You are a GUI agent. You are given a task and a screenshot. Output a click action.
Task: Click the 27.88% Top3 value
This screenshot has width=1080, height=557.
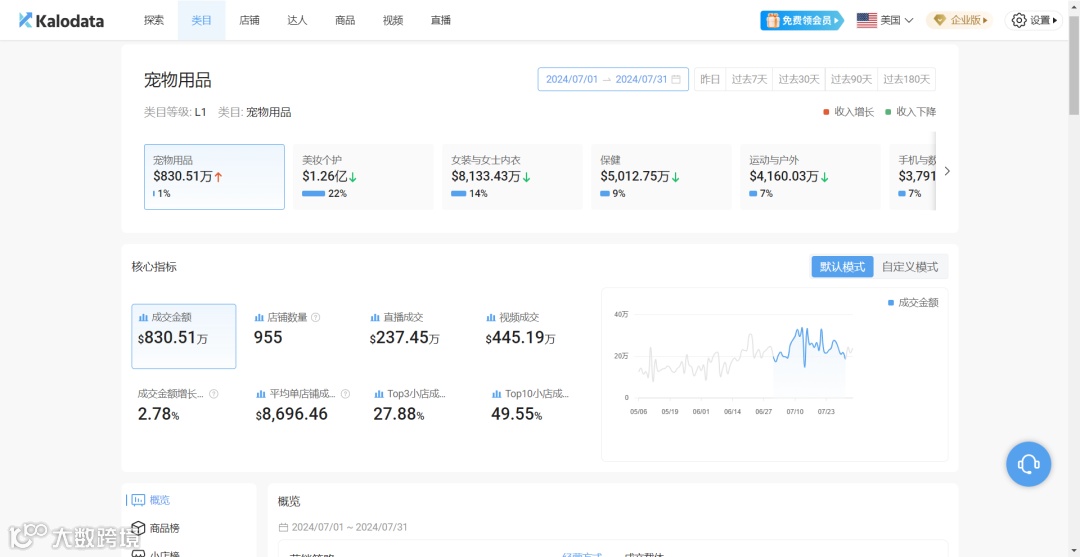tap(398, 414)
